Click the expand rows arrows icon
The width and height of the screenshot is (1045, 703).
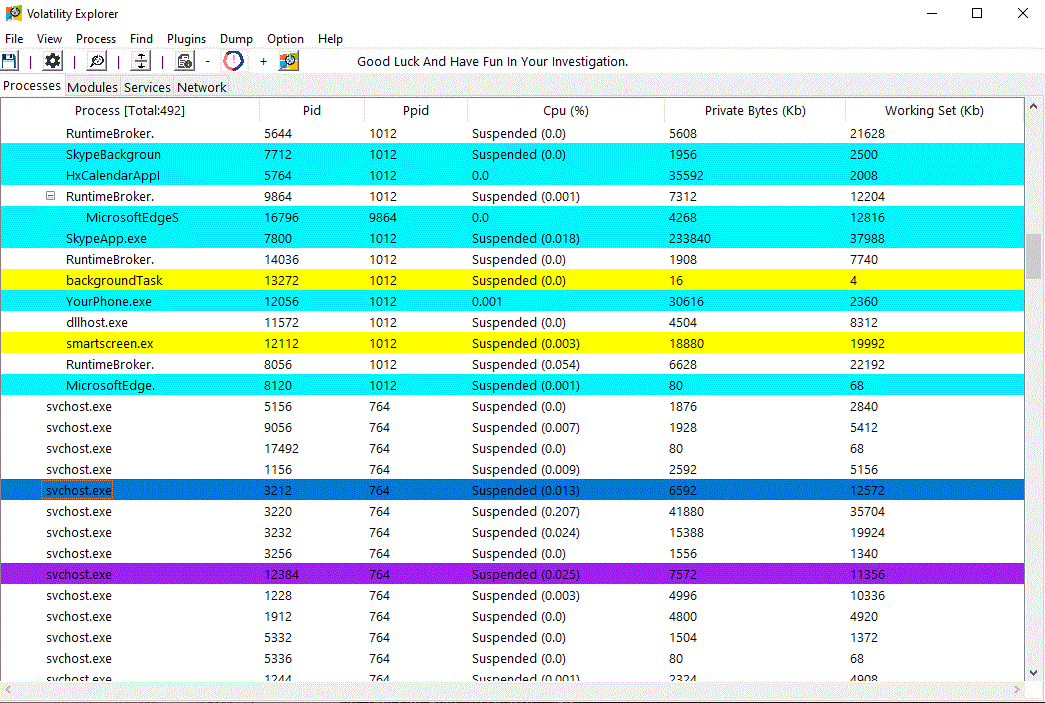click(140, 60)
